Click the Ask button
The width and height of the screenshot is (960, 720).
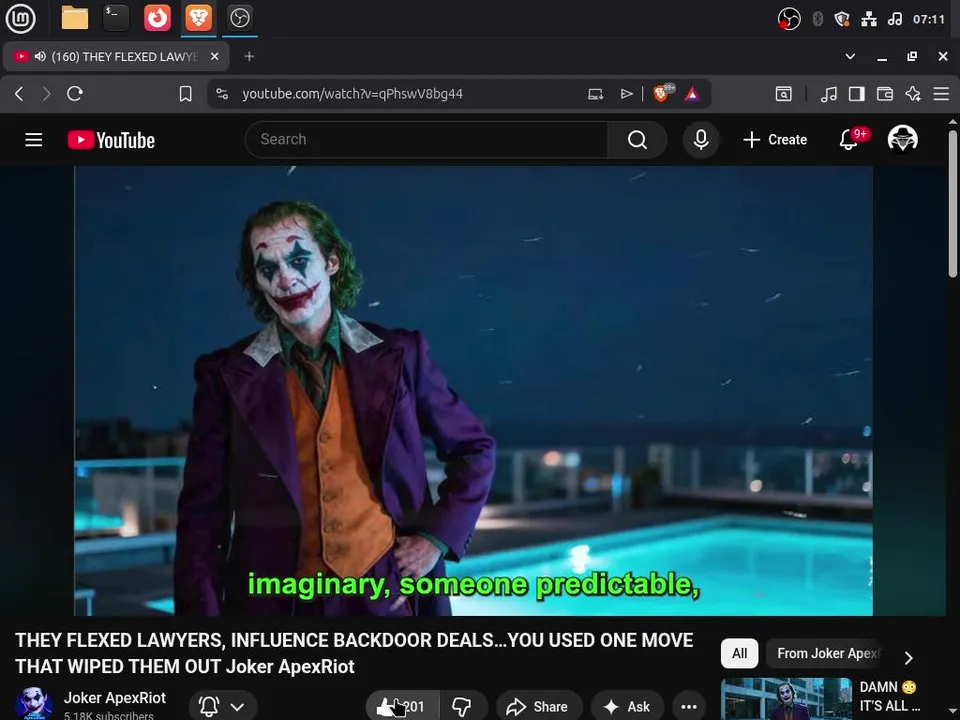point(628,707)
